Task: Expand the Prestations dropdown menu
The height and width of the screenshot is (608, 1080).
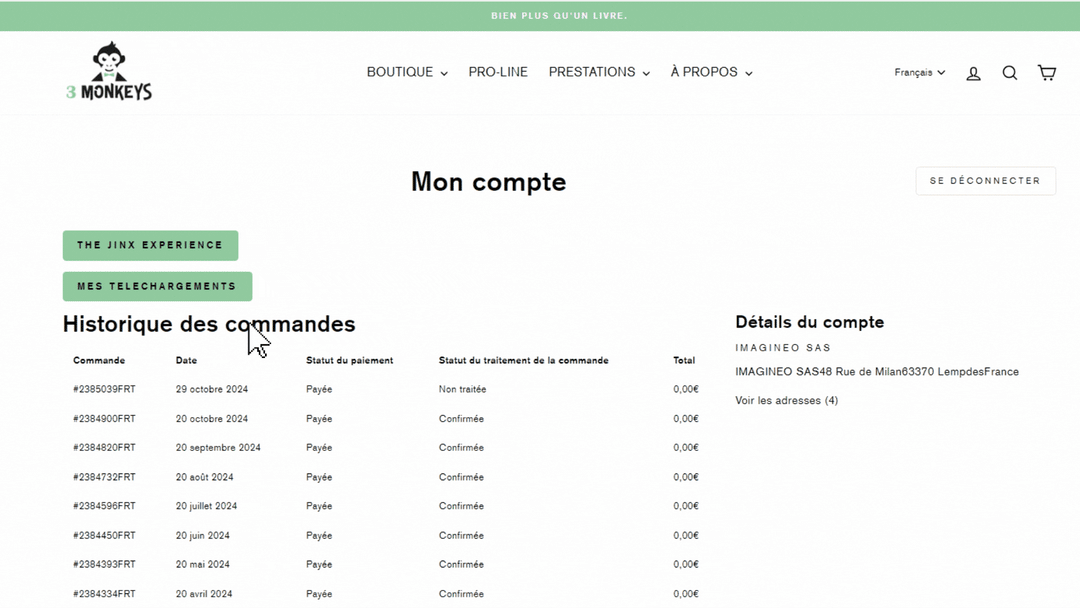Action: [598, 72]
